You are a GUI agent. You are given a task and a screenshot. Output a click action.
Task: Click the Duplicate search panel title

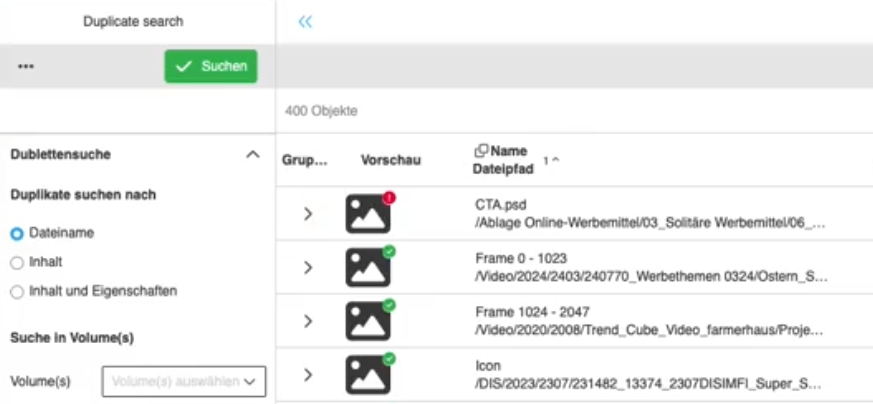(x=133, y=22)
